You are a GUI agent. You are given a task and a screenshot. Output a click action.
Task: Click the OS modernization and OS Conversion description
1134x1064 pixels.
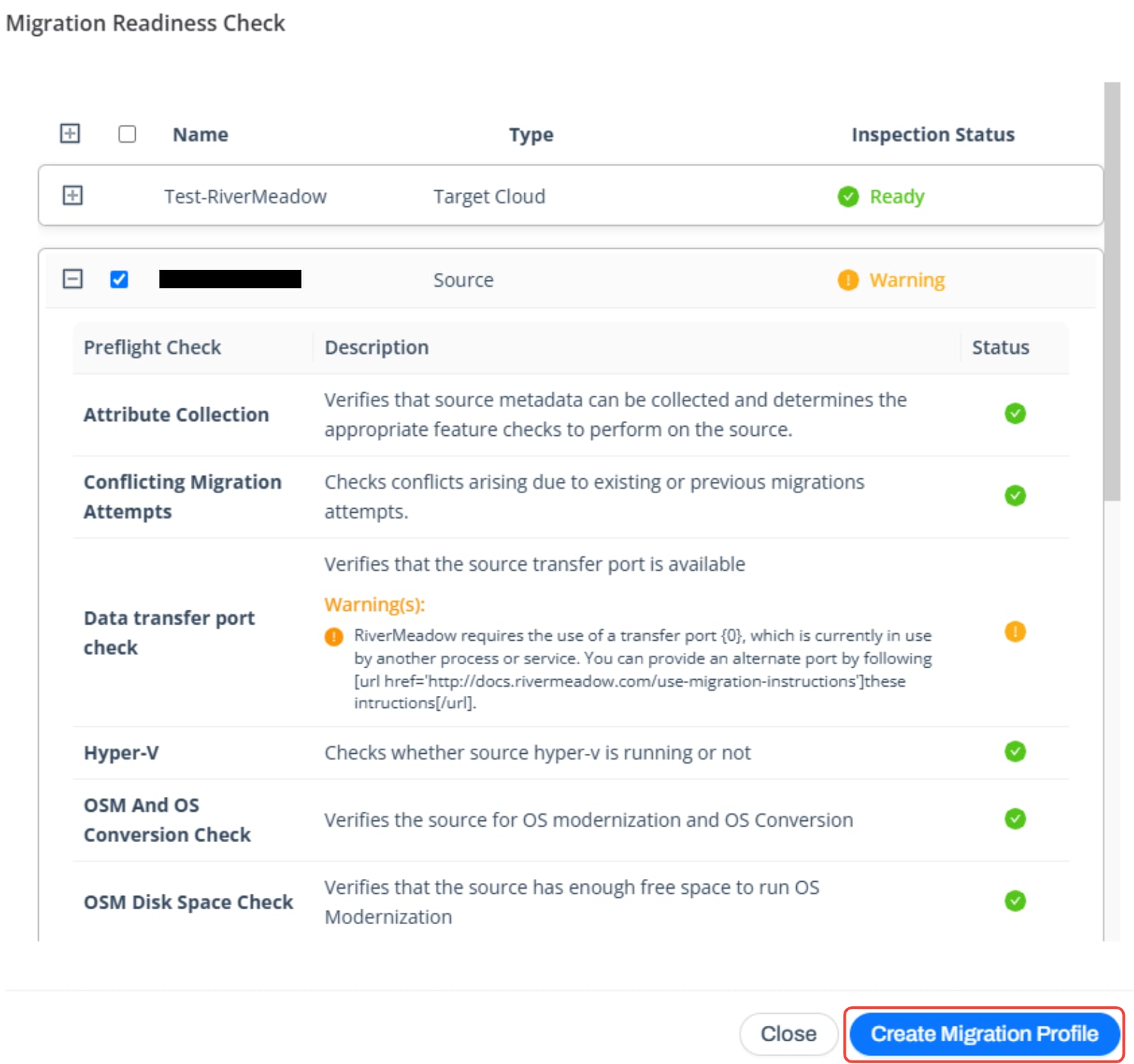click(589, 820)
